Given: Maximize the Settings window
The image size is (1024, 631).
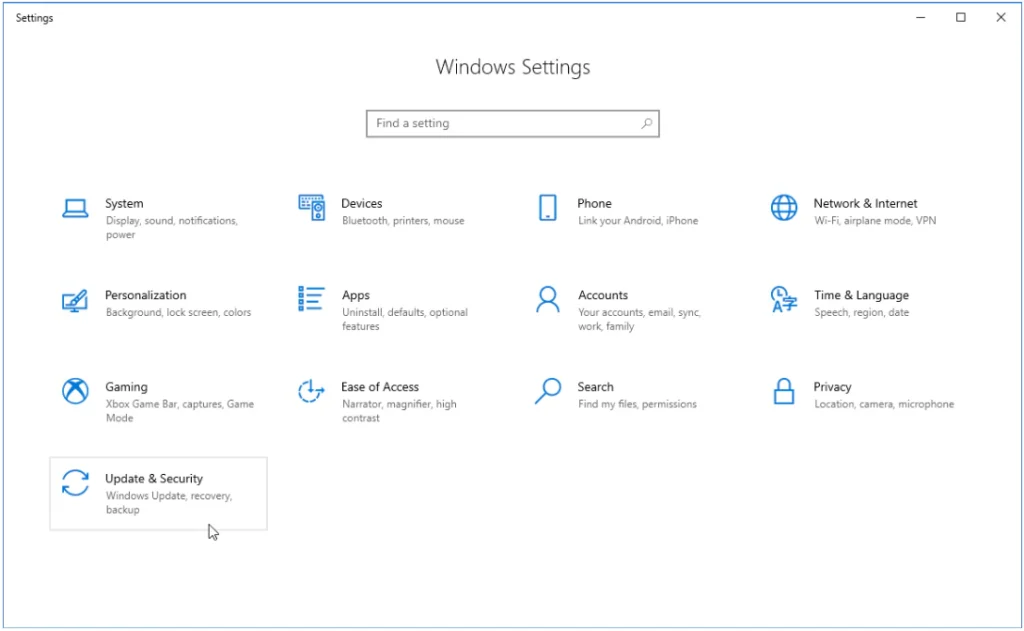Looking at the screenshot, I should click(x=961, y=17).
